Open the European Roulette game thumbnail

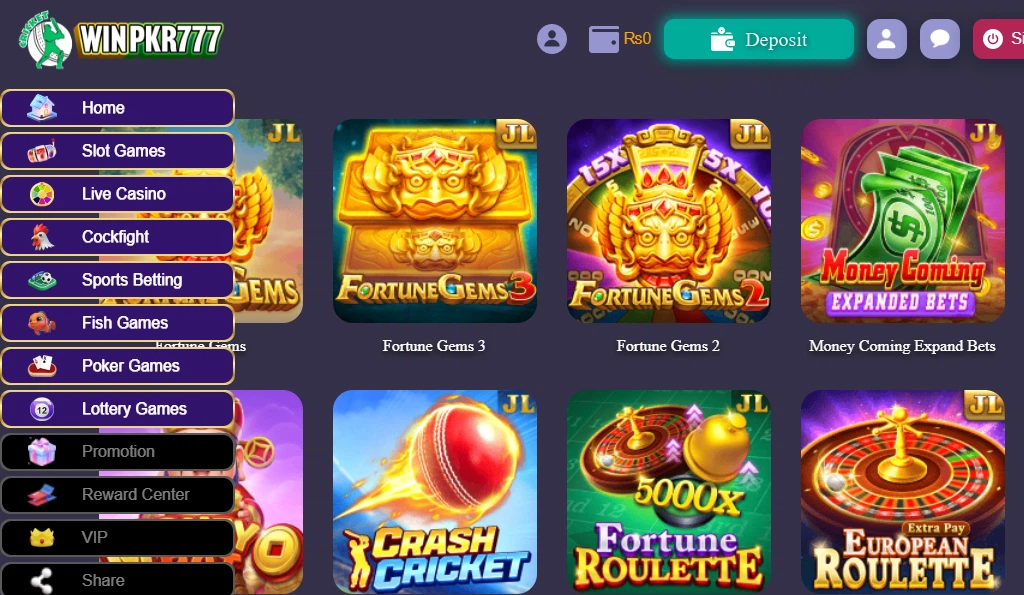903,492
